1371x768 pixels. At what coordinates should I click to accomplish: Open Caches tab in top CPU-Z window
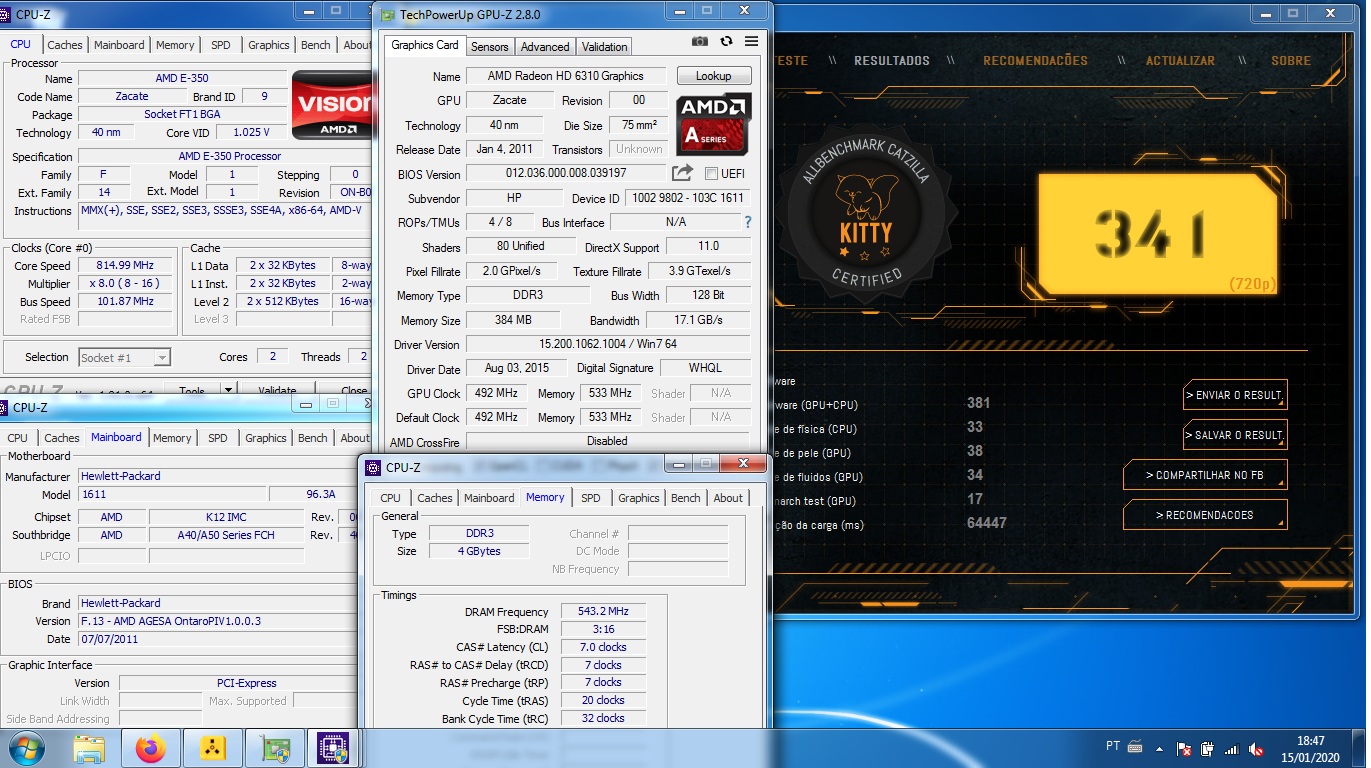pyautogui.click(x=65, y=45)
